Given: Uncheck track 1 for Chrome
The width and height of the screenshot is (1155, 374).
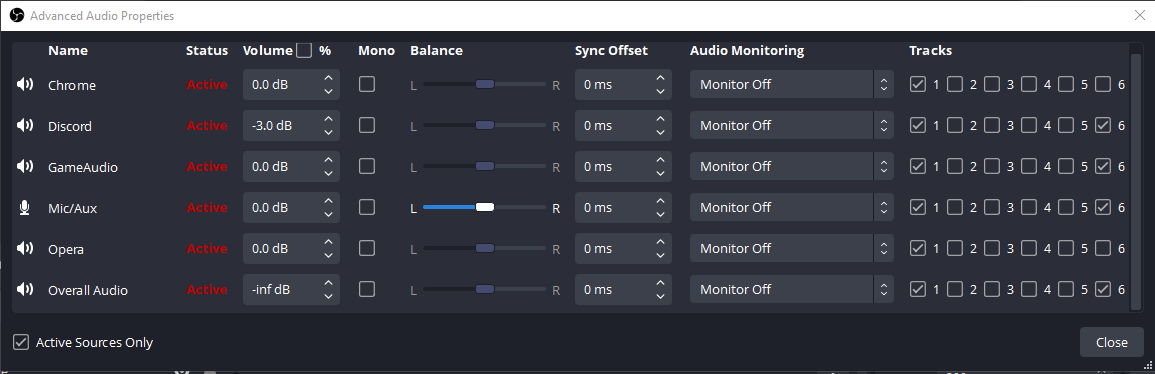Looking at the screenshot, I should pyautogui.click(x=917, y=84).
